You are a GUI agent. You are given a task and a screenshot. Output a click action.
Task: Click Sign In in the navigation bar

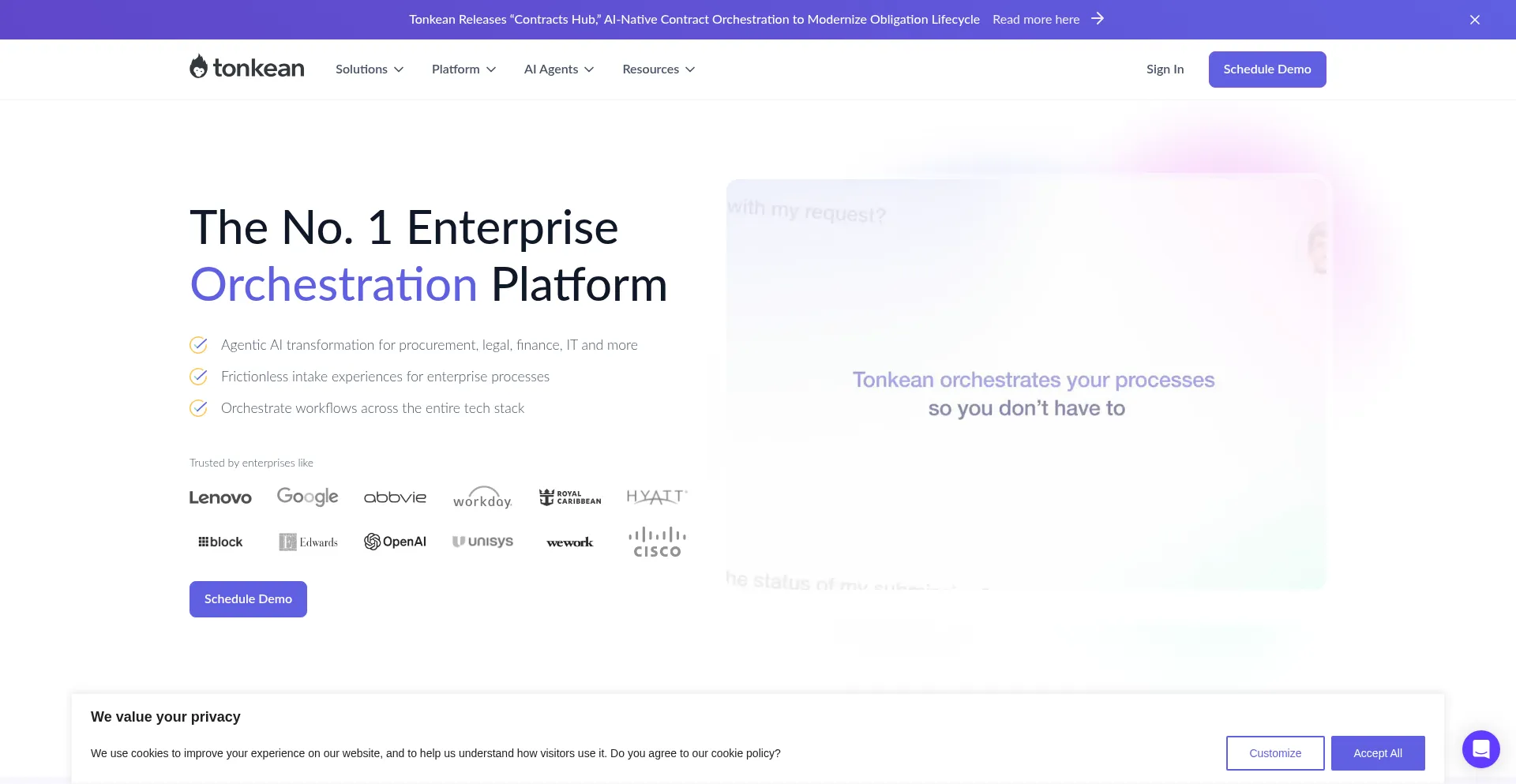(1165, 69)
